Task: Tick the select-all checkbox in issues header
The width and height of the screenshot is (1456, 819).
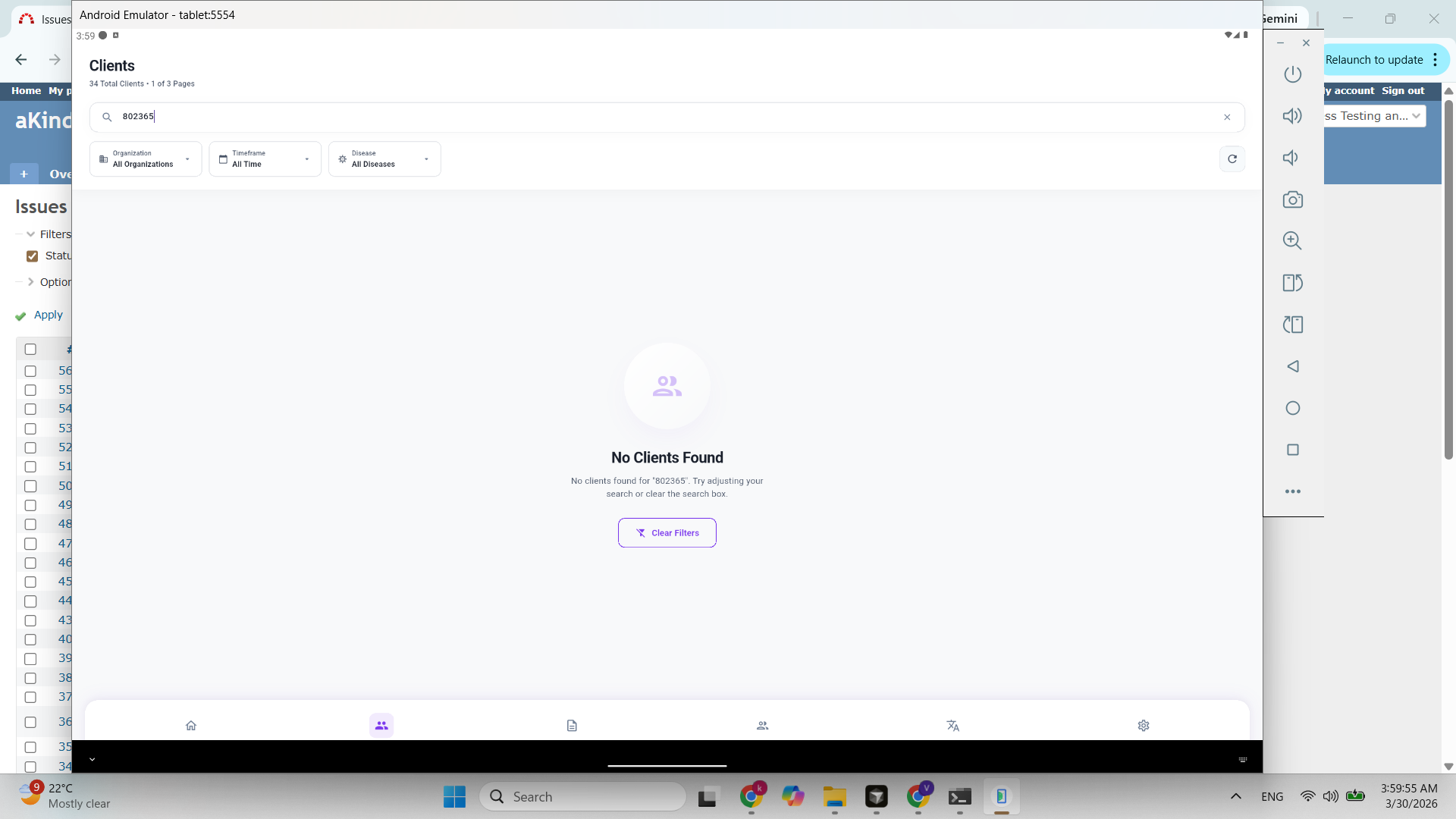Action: pos(30,350)
